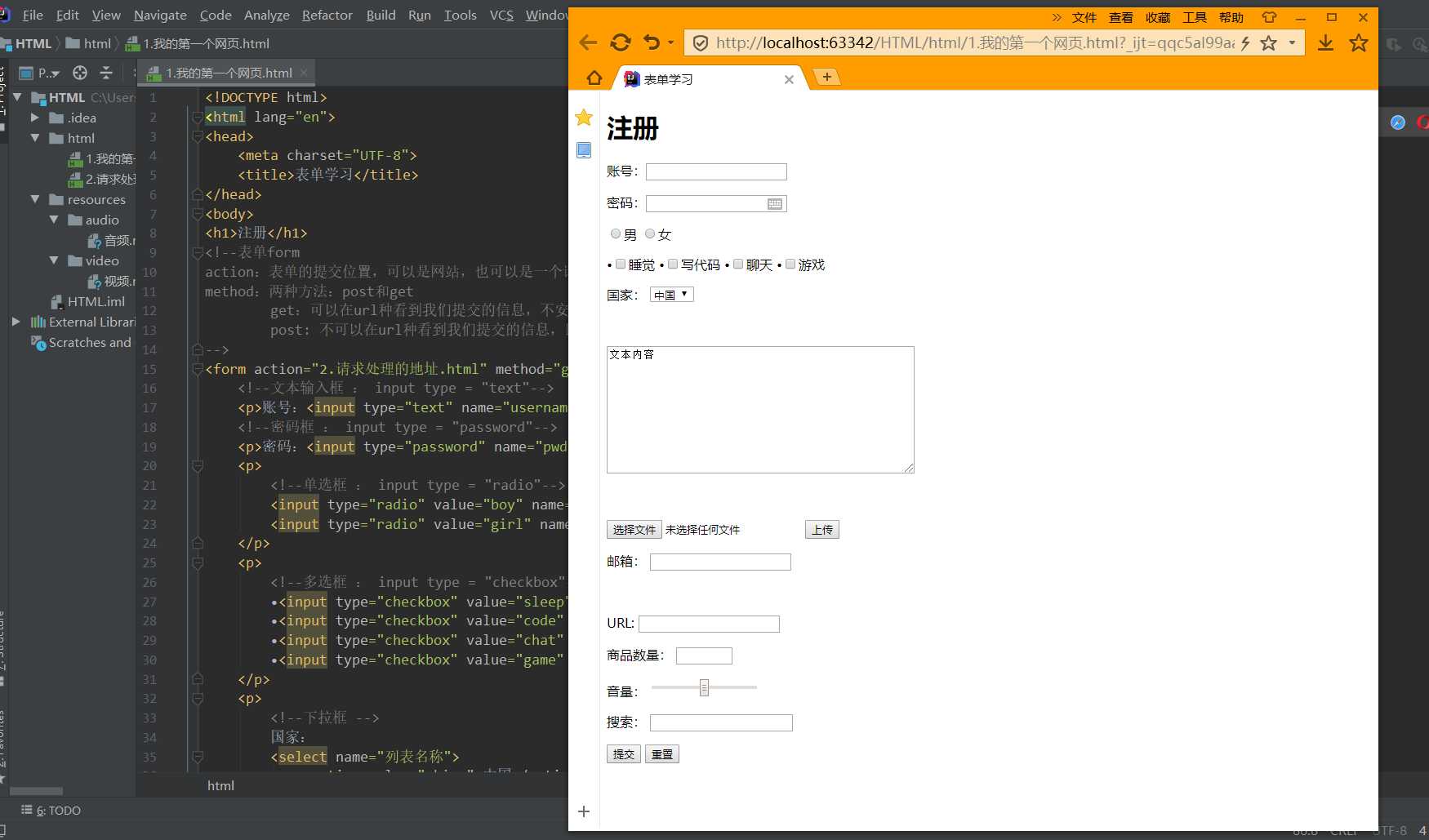
Task: Collapse the audio folder
Action: coord(54,220)
